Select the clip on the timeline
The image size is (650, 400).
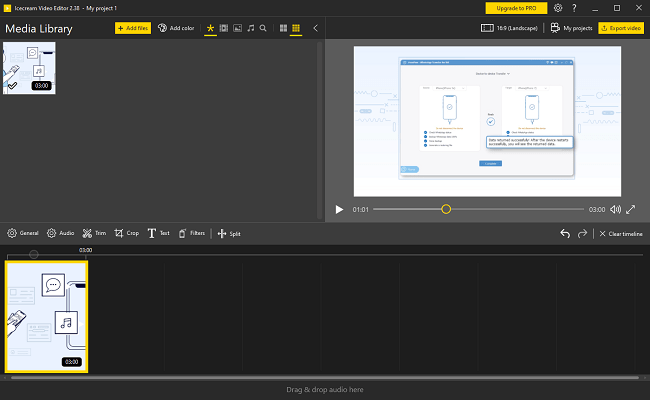click(46, 317)
